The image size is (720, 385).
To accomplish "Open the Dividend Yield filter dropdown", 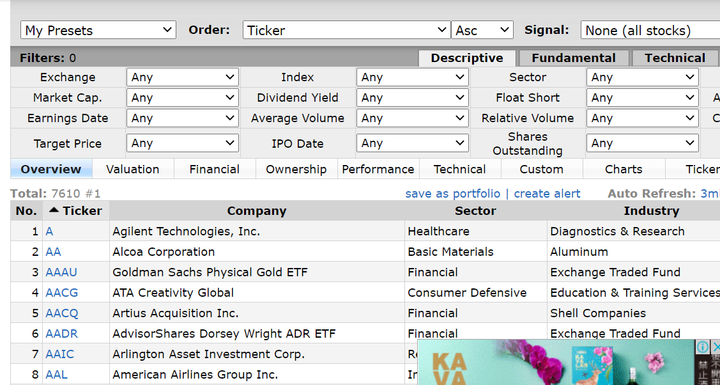I will pos(412,97).
